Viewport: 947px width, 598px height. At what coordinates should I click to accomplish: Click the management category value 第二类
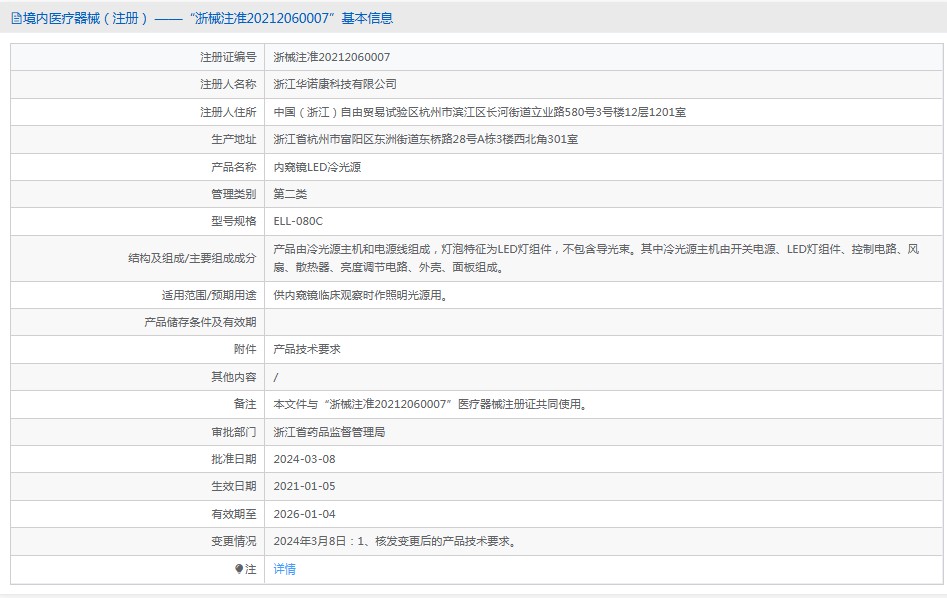(290, 195)
